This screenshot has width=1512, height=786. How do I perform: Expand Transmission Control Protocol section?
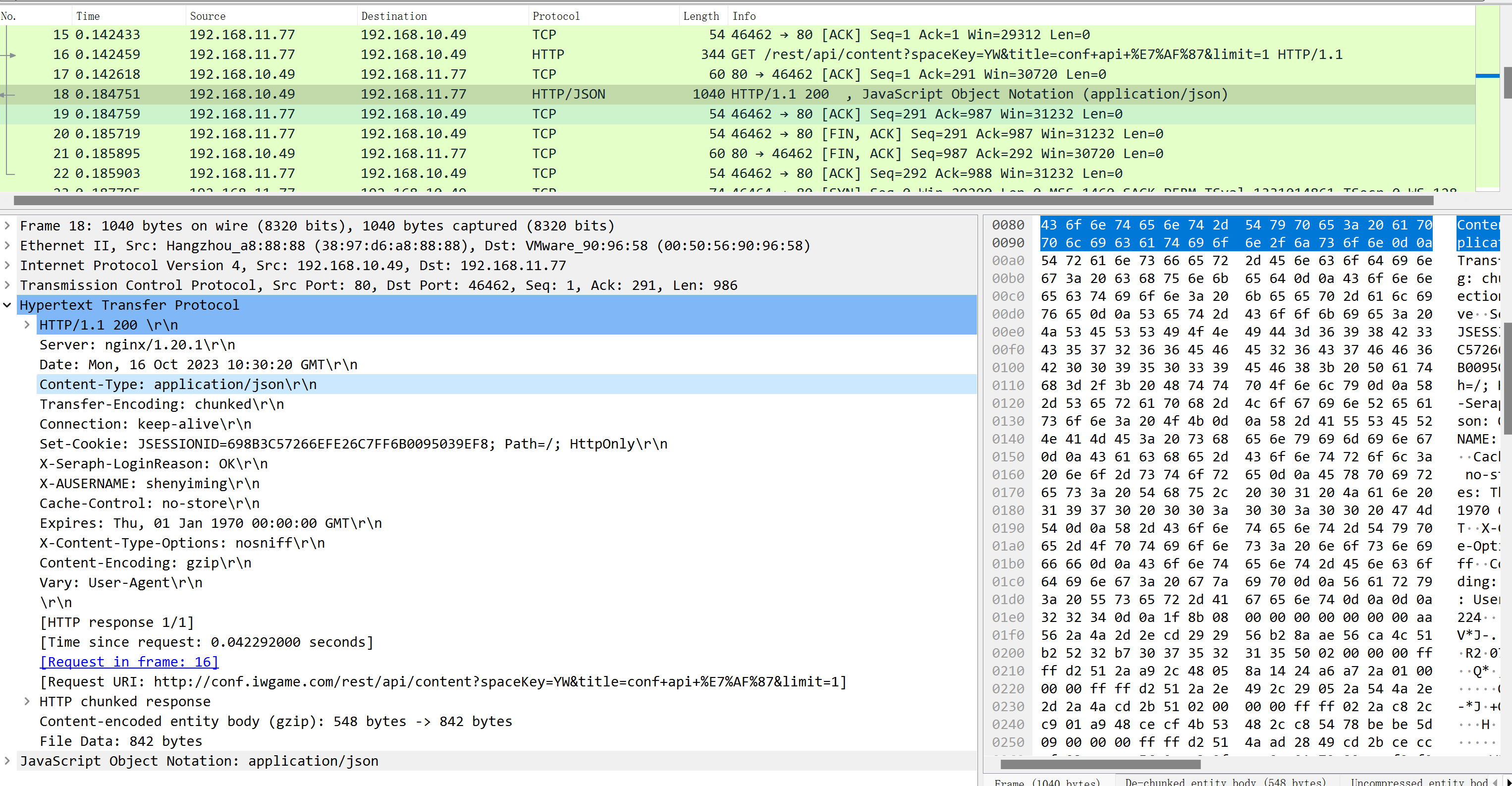[7, 285]
